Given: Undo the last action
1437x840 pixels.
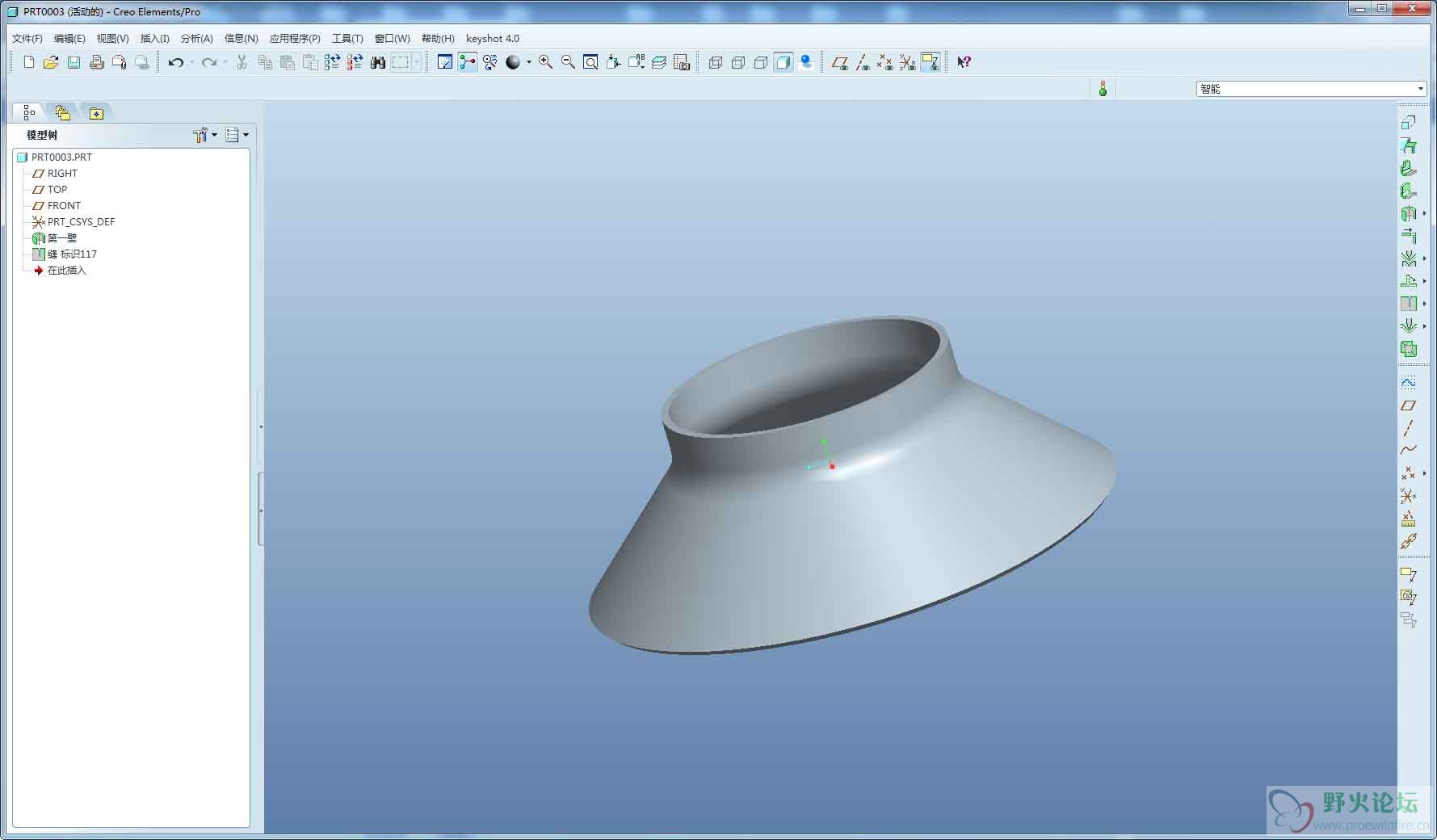Looking at the screenshot, I should pyautogui.click(x=175, y=62).
